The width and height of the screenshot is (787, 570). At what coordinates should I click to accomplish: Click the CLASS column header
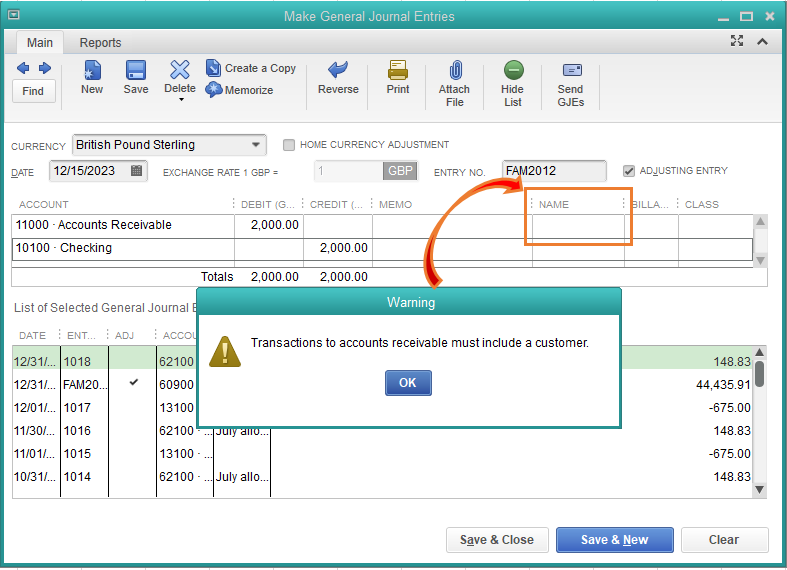click(x=702, y=205)
